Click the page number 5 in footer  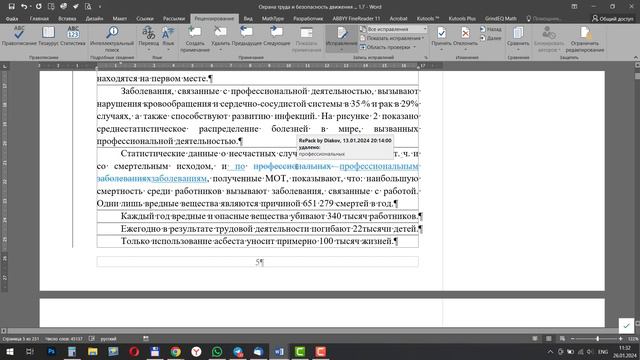(x=258, y=262)
